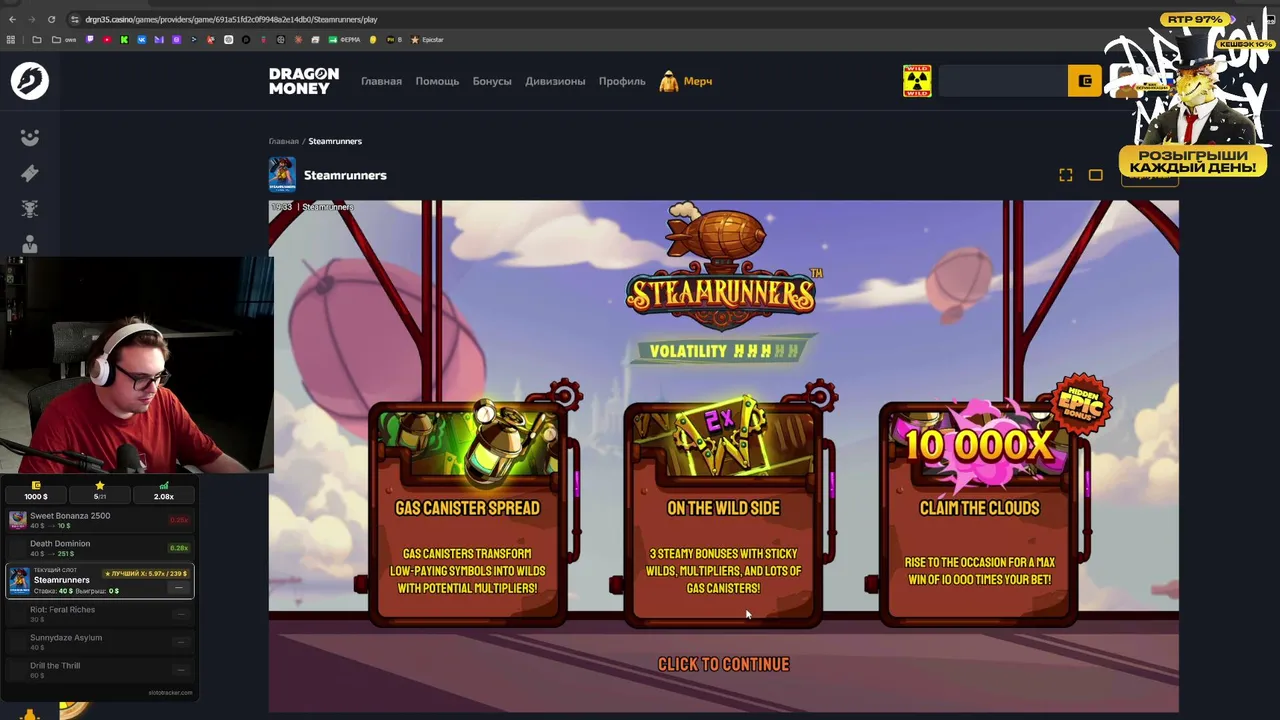
Task: Click the 8.28x badge on Death Dominion
Action: point(179,548)
